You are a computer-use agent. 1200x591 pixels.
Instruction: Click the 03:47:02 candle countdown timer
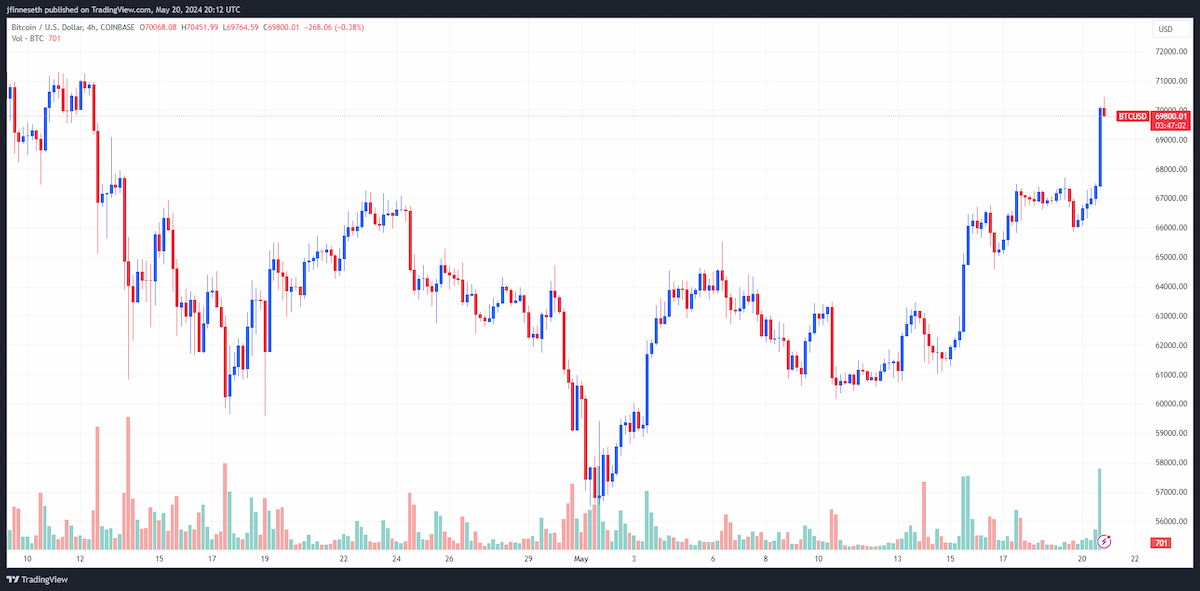tap(1171, 125)
